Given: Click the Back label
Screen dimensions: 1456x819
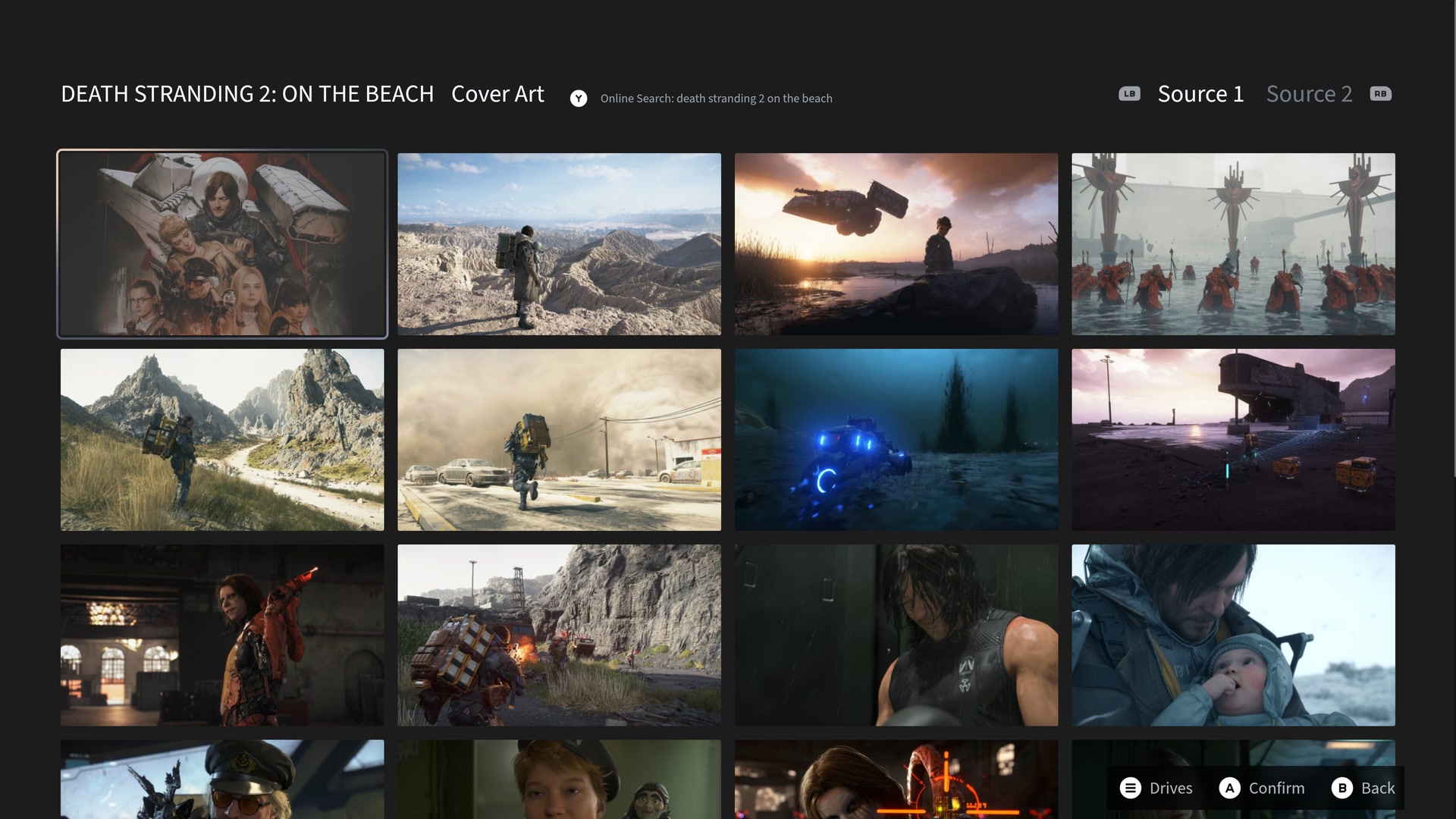Looking at the screenshot, I should coord(1378,788).
